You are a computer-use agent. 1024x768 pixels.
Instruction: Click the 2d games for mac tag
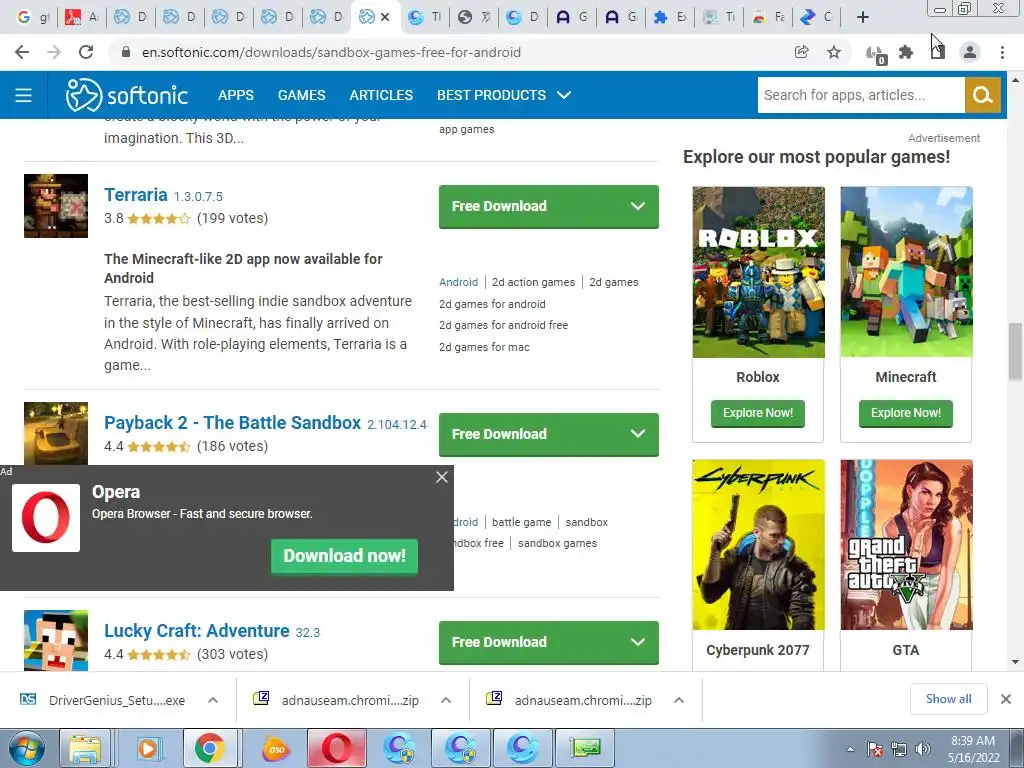[485, 347]
